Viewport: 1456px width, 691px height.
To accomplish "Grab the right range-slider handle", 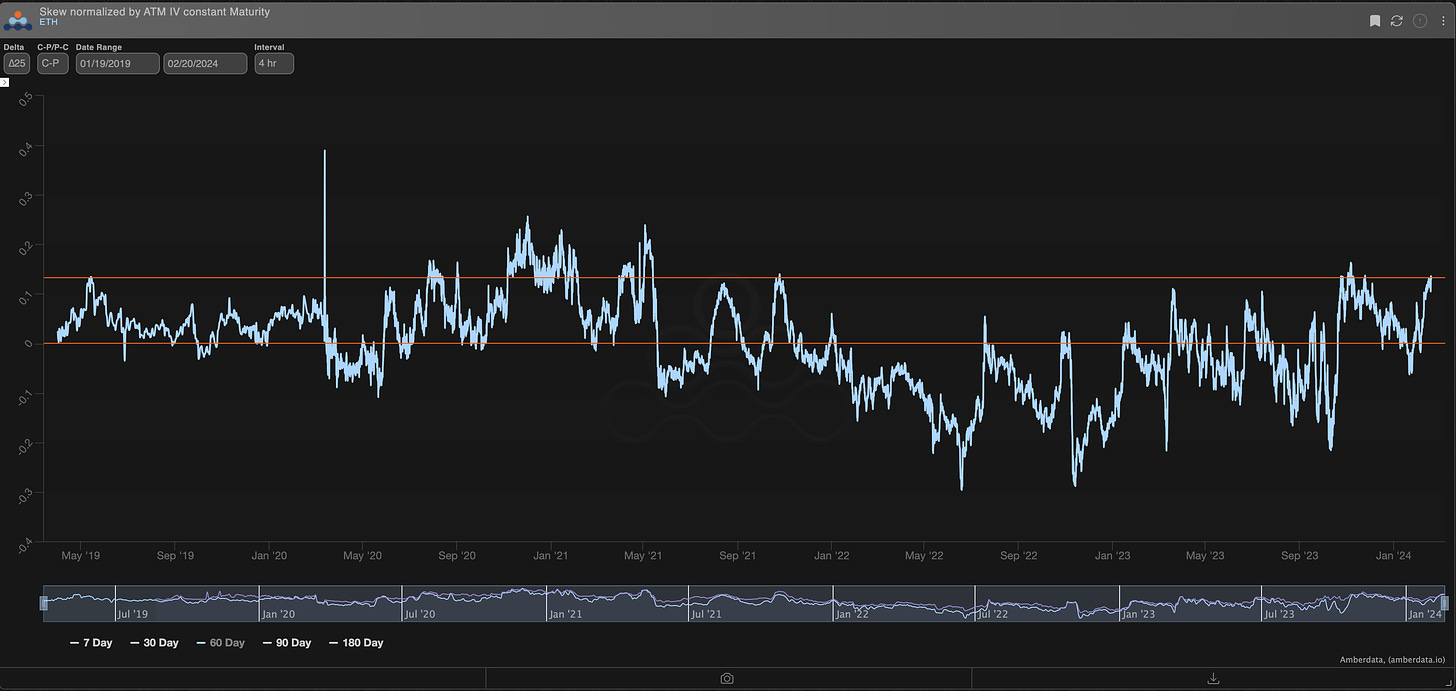I will [1444, 603].
